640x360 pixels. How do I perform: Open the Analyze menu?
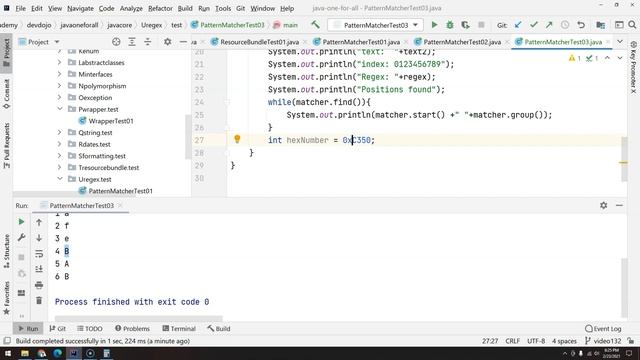[x=131, y=8]
